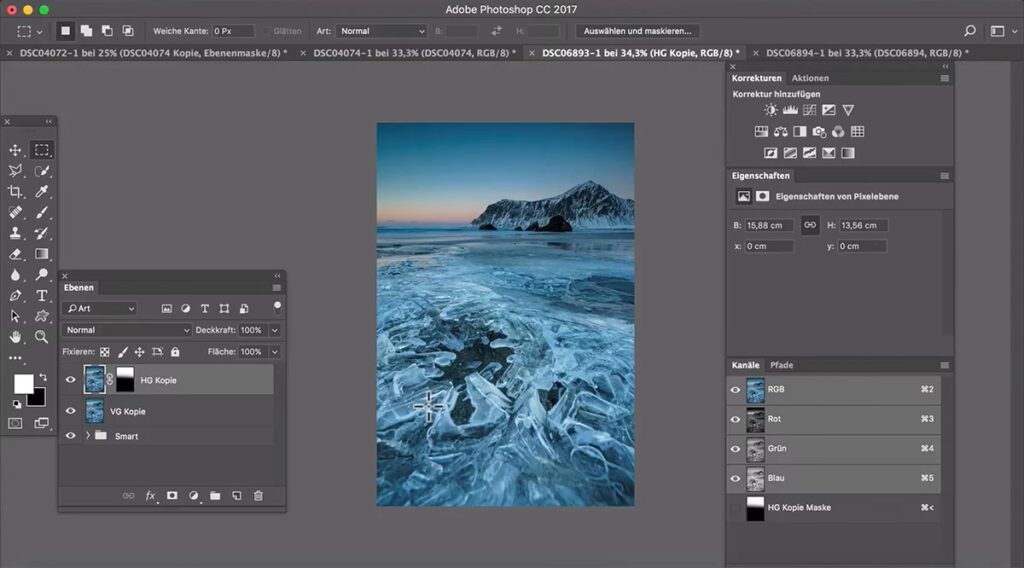The image size is (1024, 568).
Task: Toggle visibility of the Rot channel
Action: [736, 419]
